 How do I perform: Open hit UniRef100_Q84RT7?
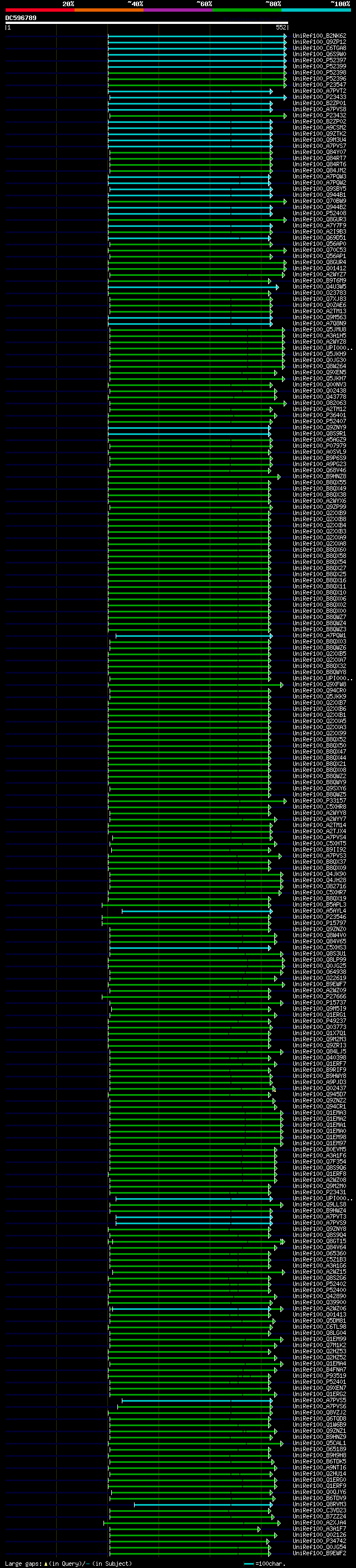pos(319,159)
